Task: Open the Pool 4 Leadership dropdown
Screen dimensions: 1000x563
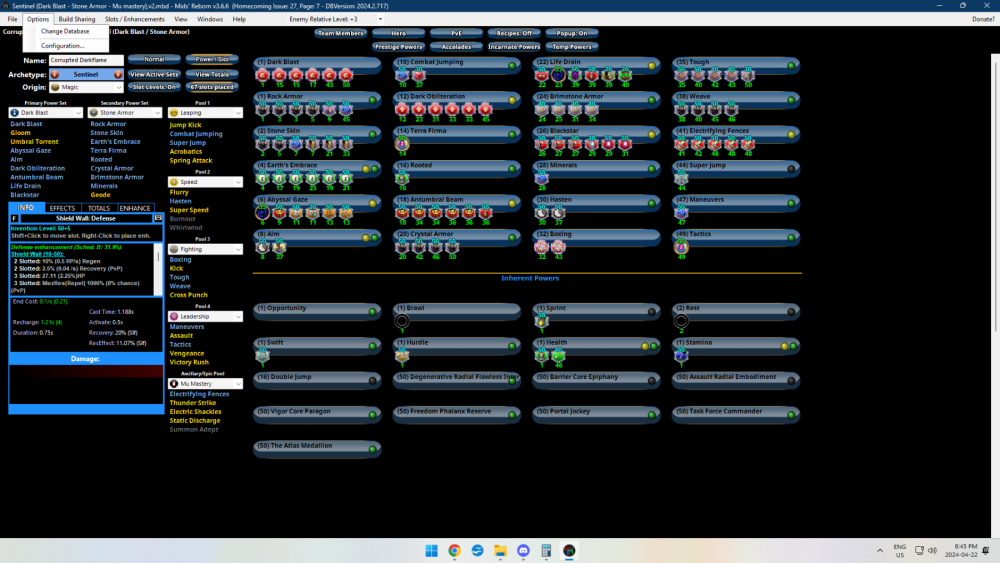Action: pyautogui.click(x=205, y=316)
